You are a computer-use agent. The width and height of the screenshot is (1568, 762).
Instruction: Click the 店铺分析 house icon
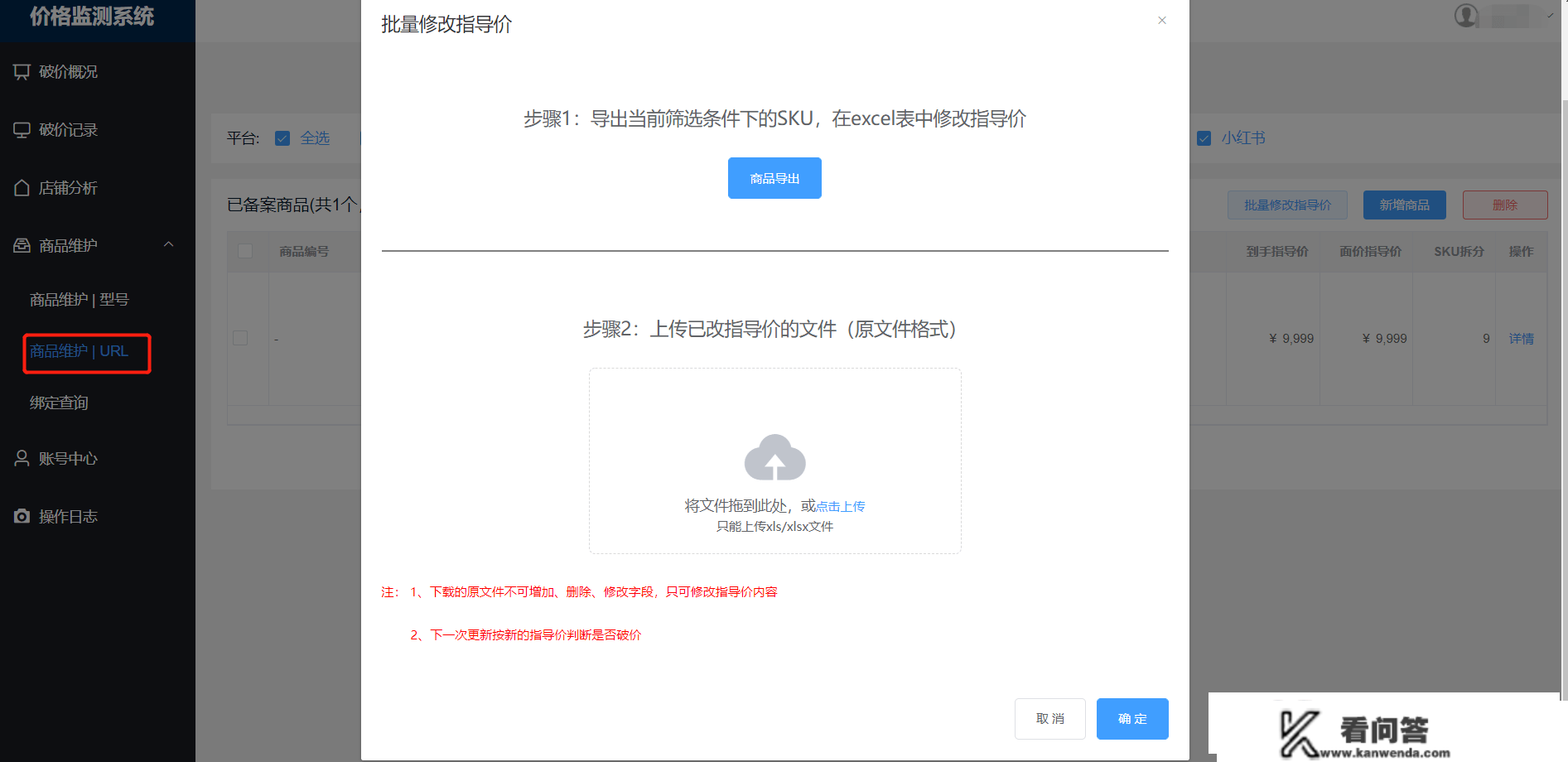[x=22, y=188]
